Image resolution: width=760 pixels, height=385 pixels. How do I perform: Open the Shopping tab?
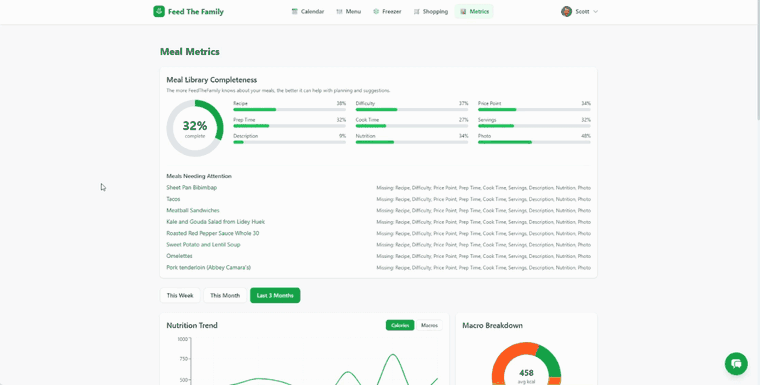click(x=430, y=12)
